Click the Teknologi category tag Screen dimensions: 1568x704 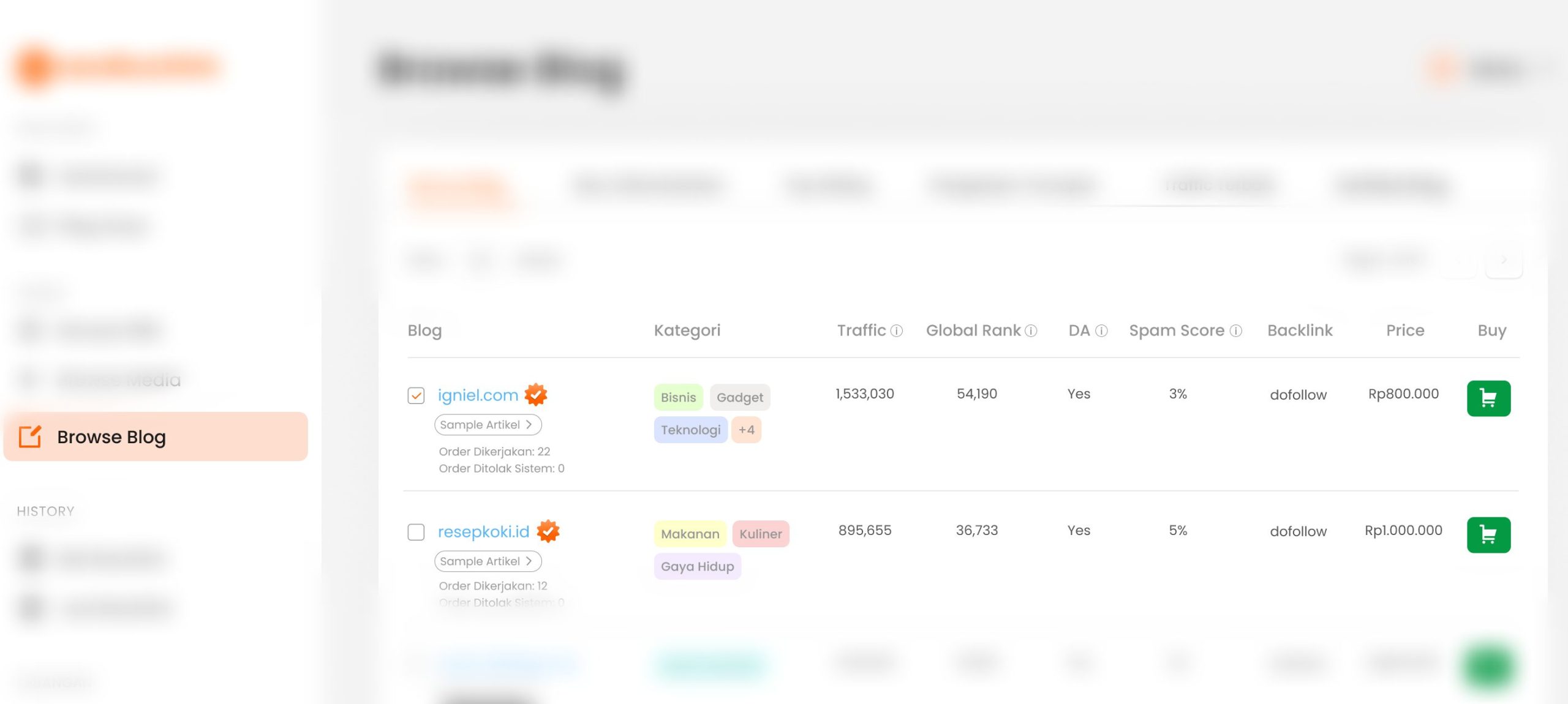690,430
